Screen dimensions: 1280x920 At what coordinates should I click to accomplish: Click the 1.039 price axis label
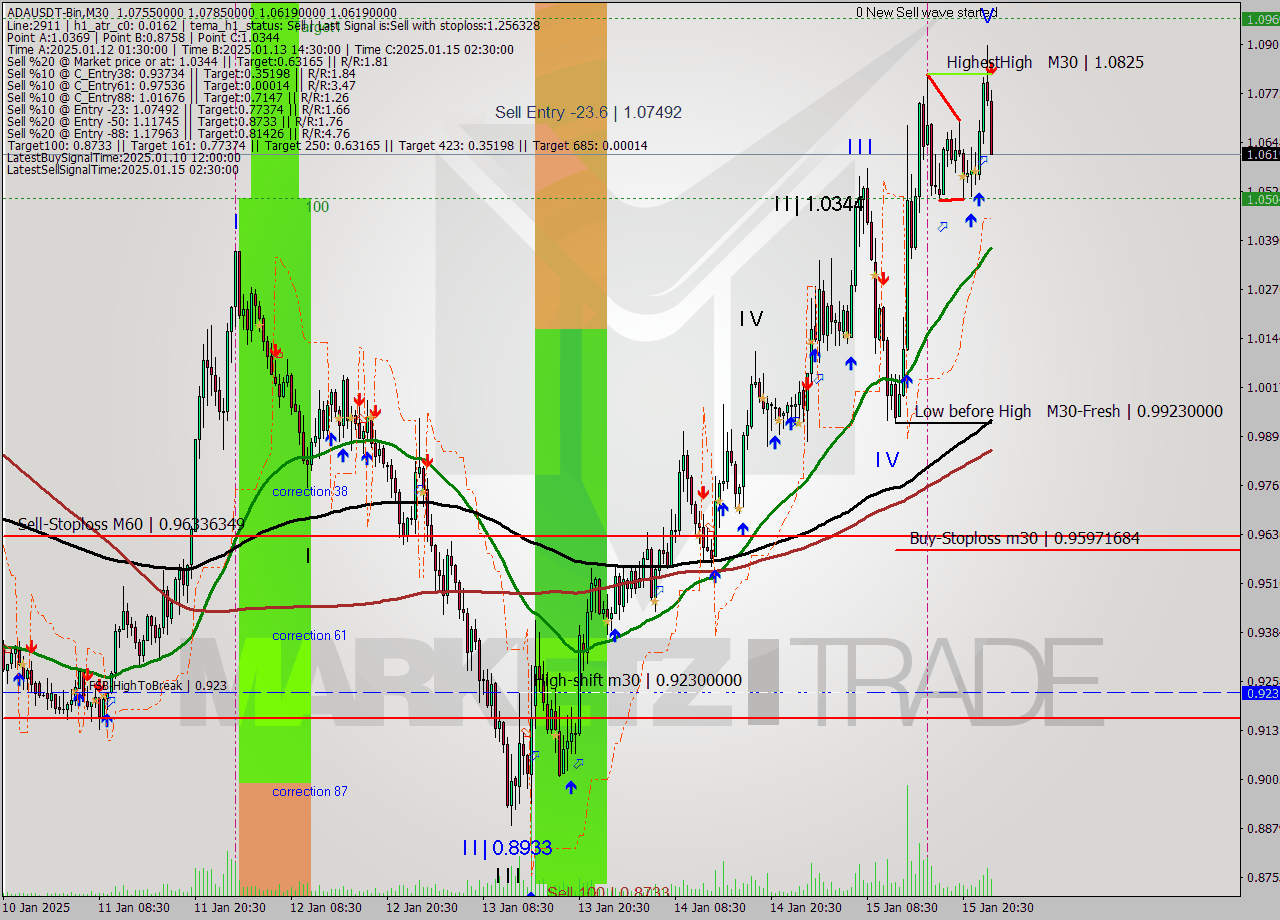[x=1261, y=240]
